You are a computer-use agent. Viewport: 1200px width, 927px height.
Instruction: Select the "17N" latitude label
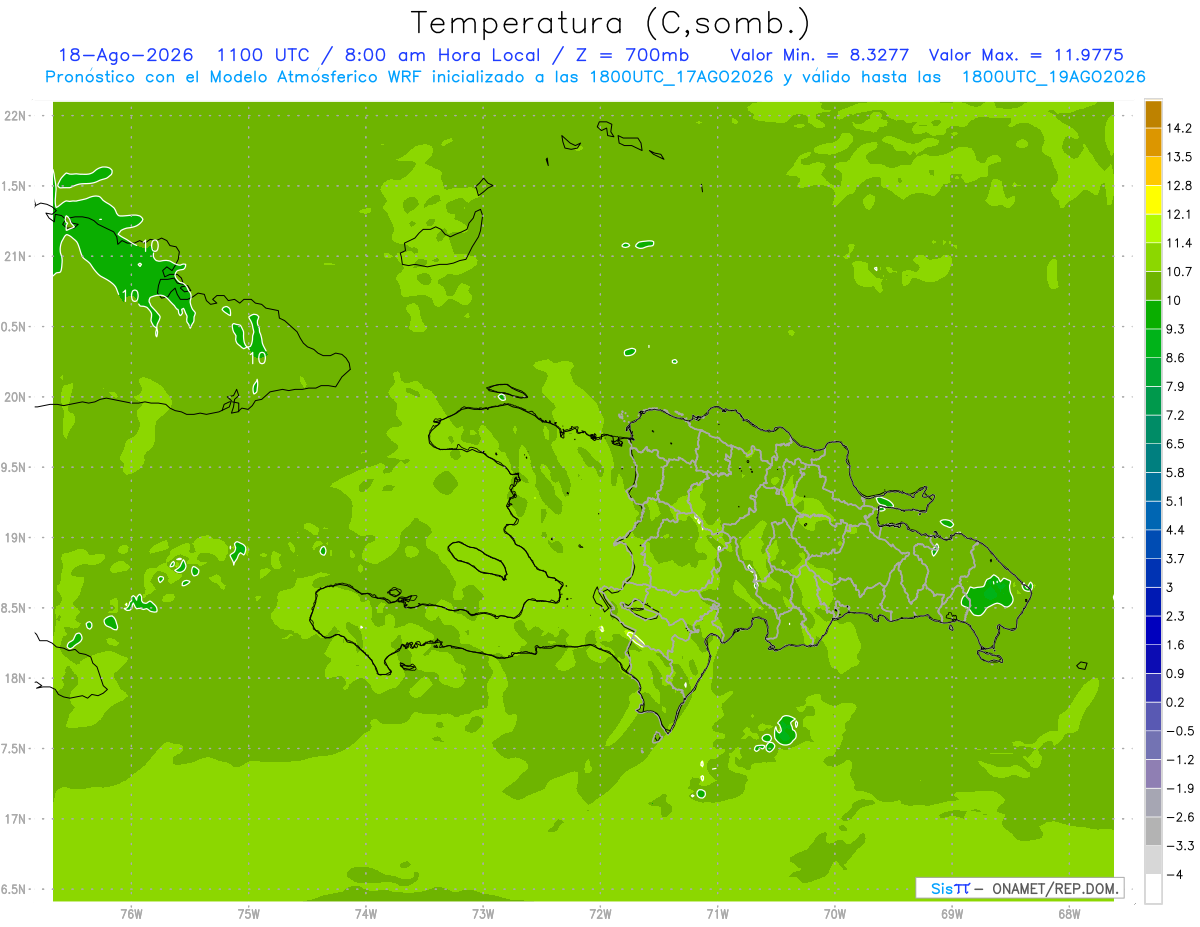point(15,820)
